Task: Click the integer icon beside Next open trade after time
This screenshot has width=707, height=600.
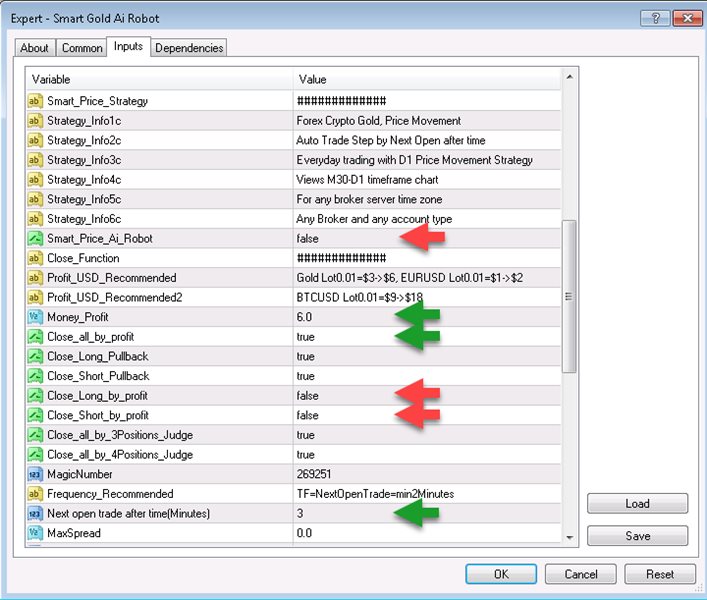Action: point(35,513)
